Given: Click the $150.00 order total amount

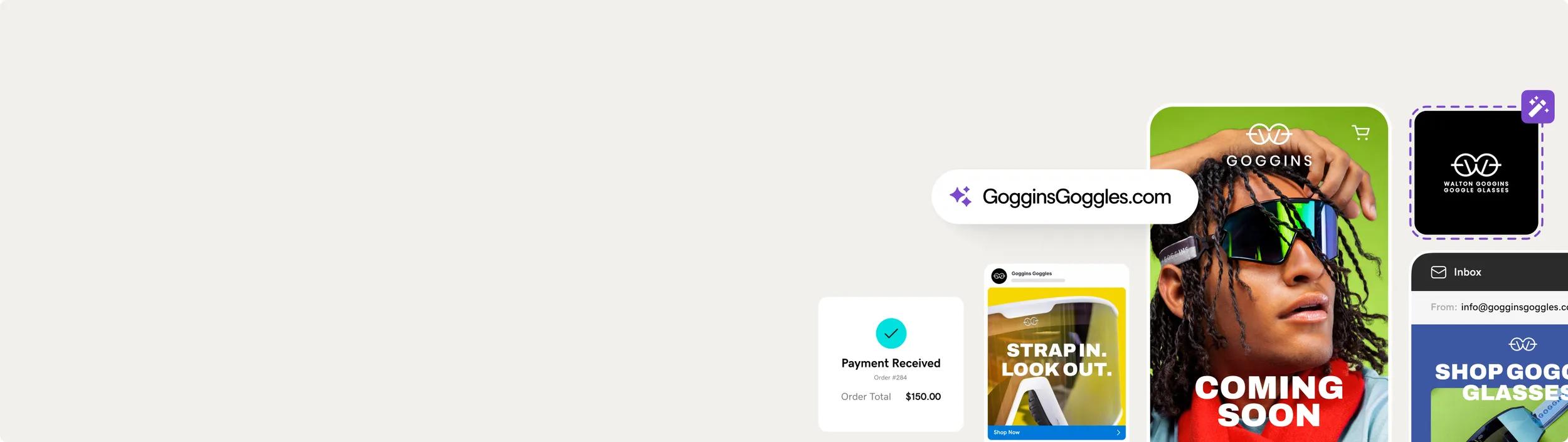Looking at the screenshot, I should (923, 397).
